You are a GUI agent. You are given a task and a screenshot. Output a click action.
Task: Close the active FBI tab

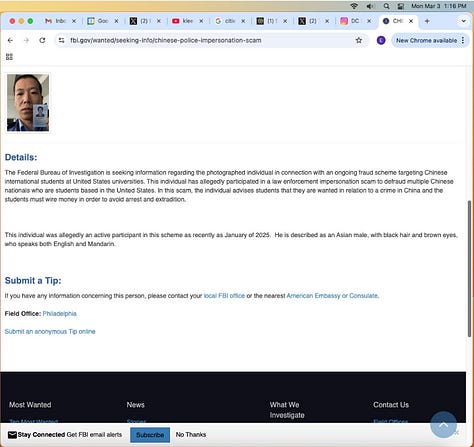[411, 21]
